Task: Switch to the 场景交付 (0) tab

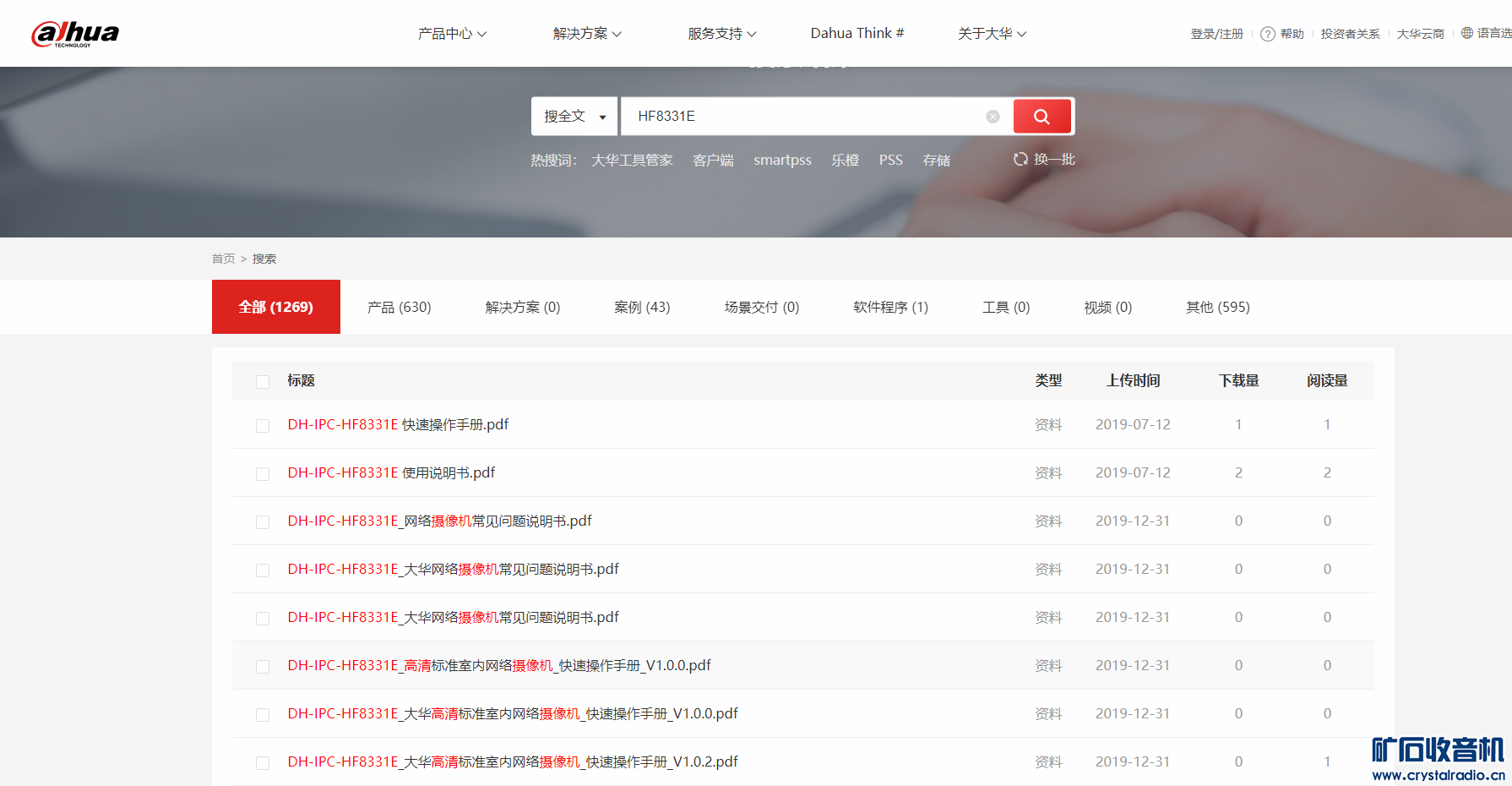Action: (762, 308)
